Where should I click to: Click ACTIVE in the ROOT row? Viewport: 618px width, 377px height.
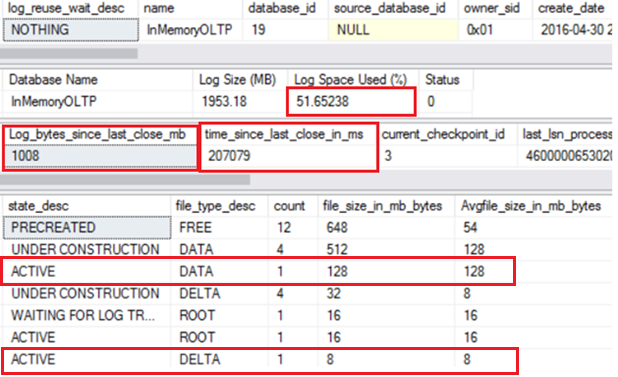(x=33, y=338)
